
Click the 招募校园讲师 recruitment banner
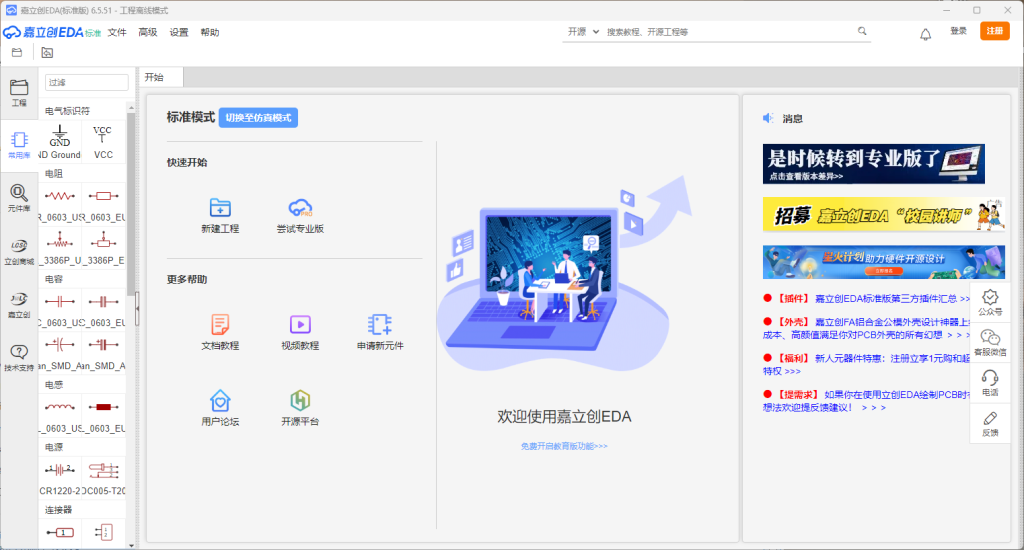point(884,214)
